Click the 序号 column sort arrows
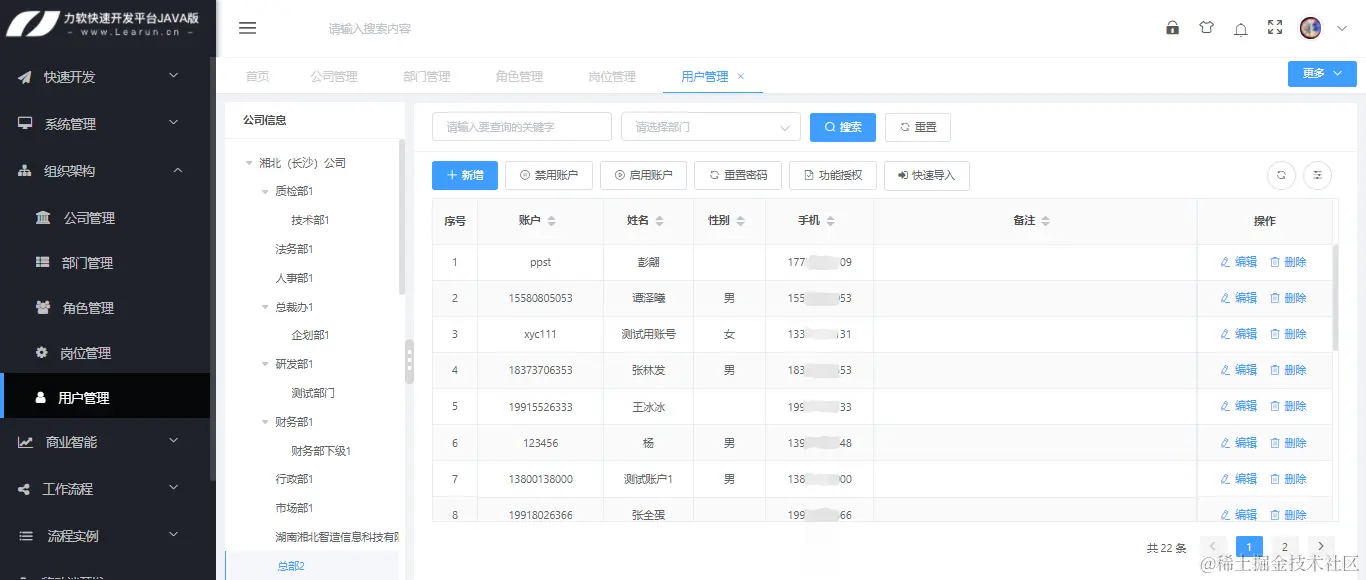The image size is (1366, 580). tap(455, 220)
